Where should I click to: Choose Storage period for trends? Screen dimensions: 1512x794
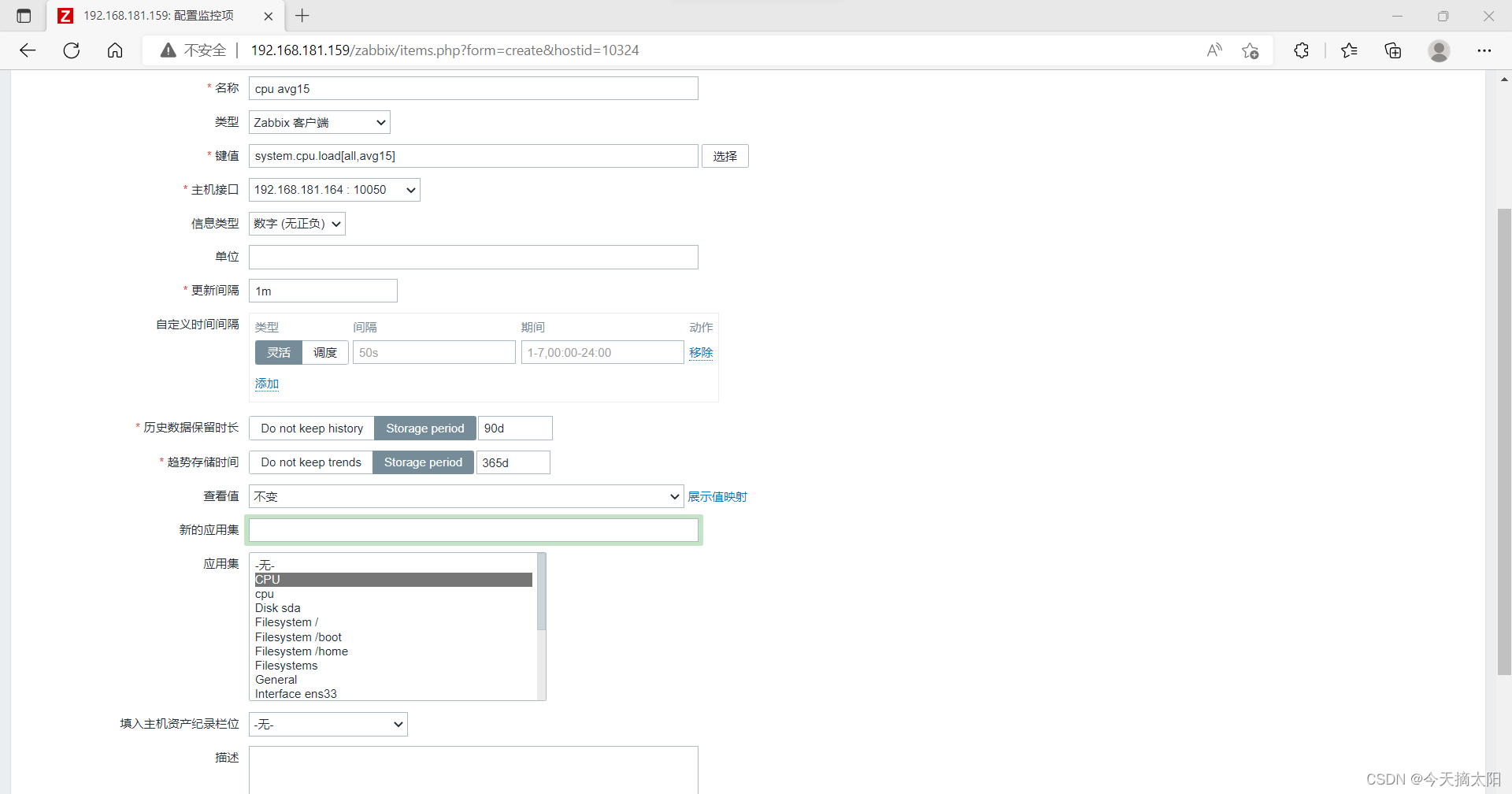pyautogui.click(x=424, y=462)
